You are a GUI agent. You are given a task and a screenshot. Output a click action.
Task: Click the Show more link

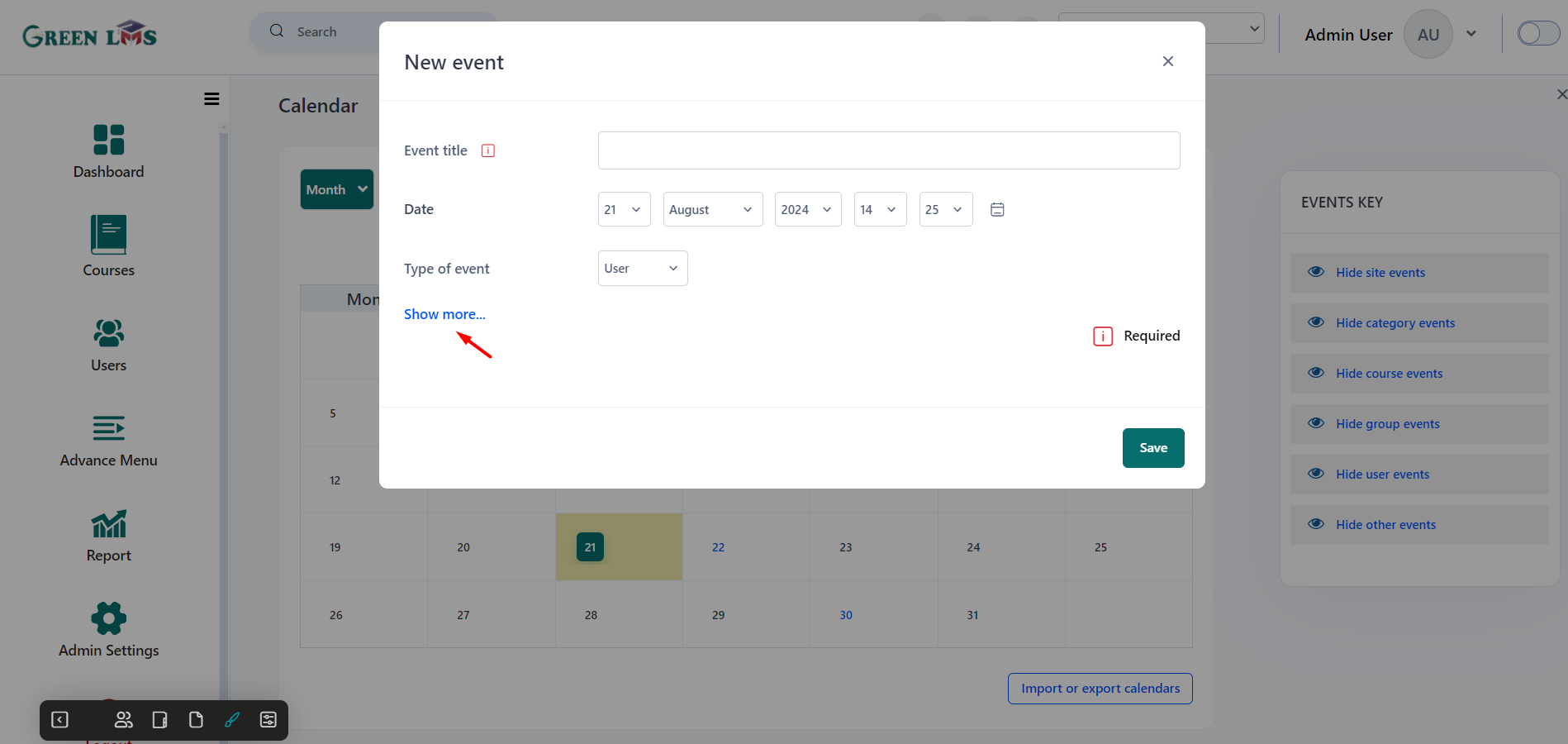pyautogui.click(x=444, y=314)
